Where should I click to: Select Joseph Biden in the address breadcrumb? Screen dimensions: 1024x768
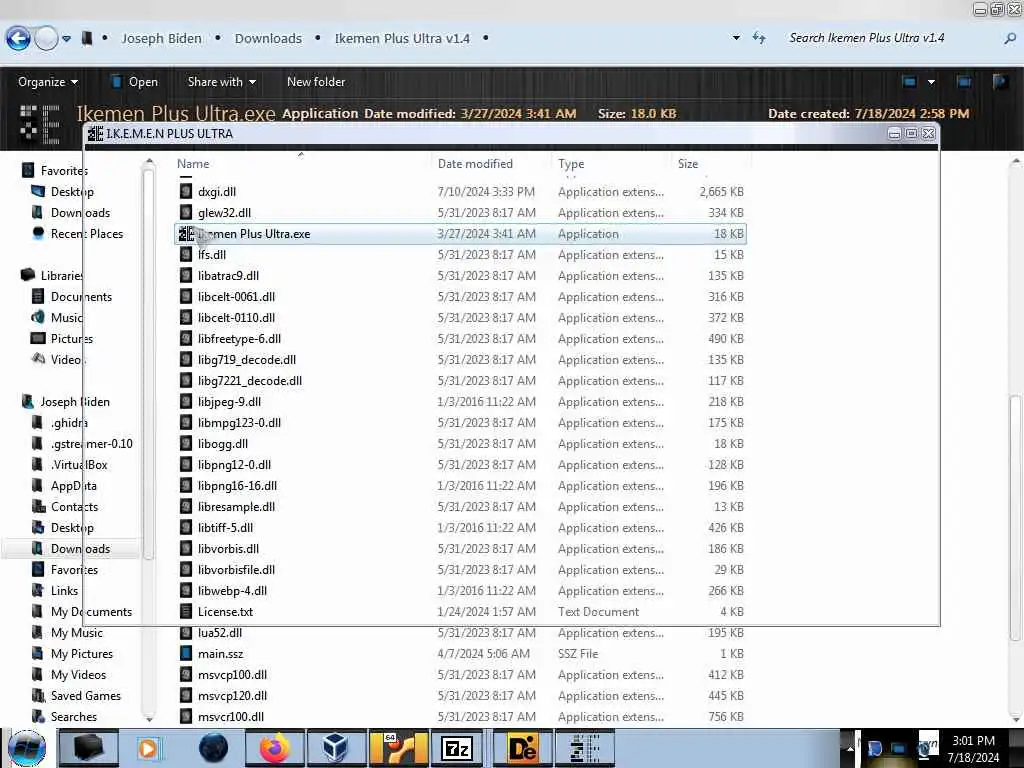[x=161, y=39]
